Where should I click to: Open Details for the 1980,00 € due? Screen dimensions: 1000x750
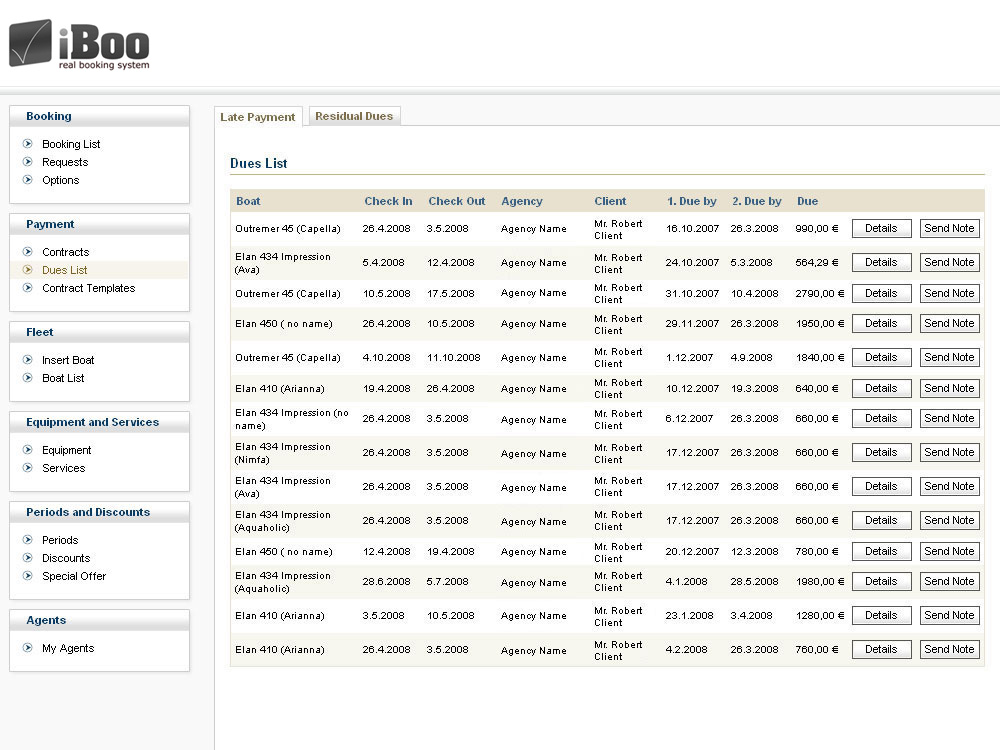[881, 581]
